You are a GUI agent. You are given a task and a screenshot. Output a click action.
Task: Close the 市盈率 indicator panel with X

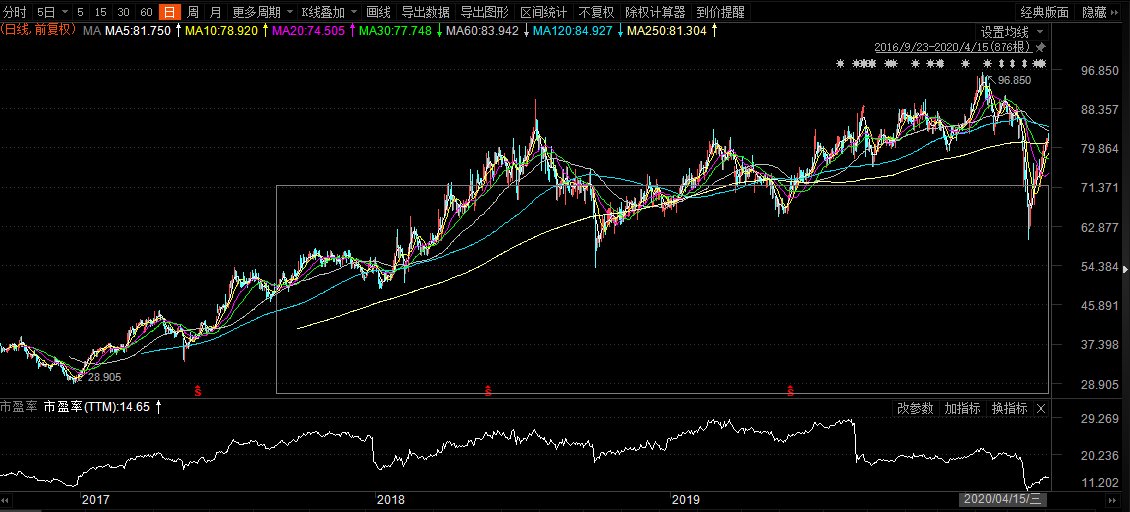click(x=1040, y=408)
